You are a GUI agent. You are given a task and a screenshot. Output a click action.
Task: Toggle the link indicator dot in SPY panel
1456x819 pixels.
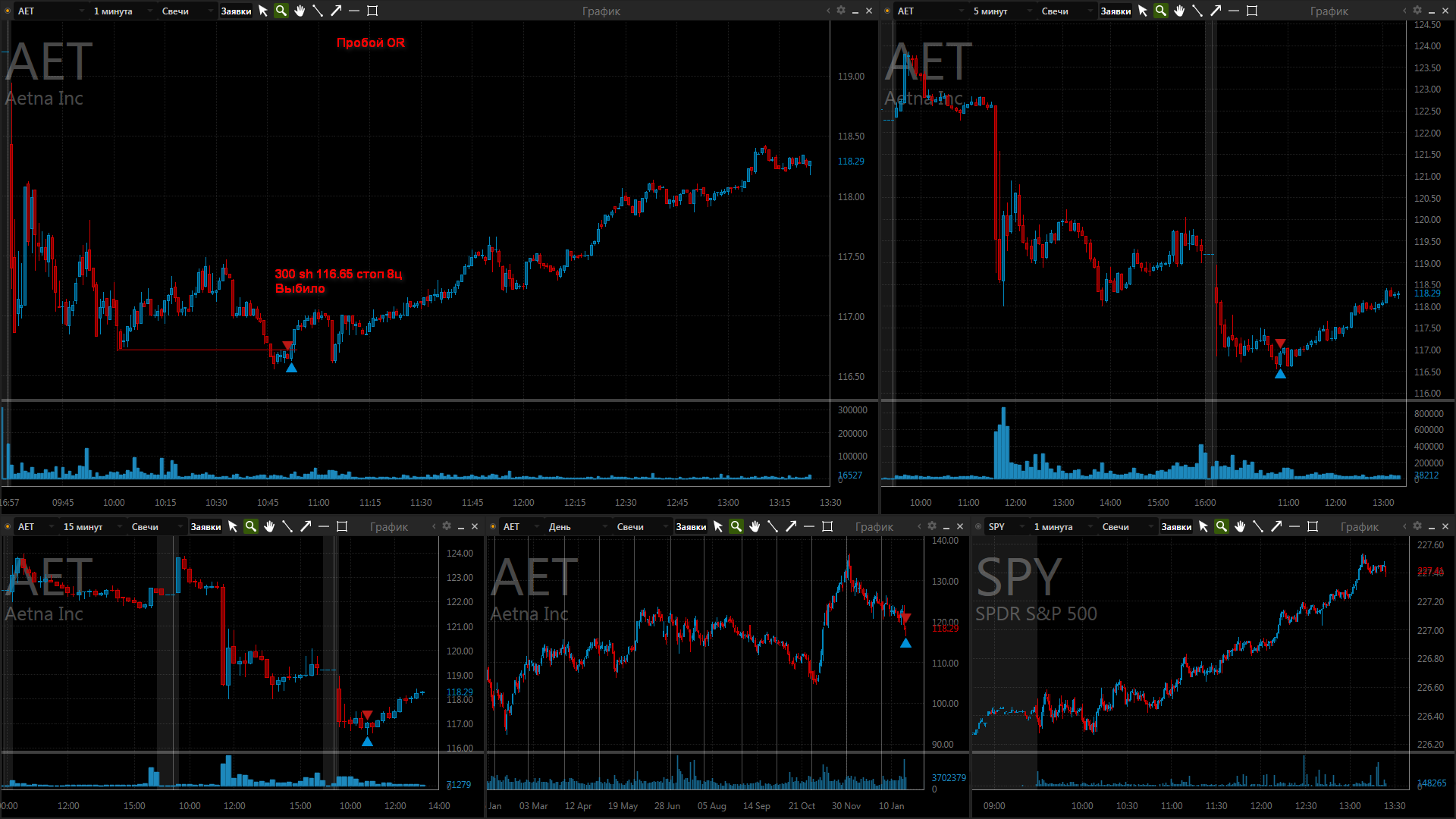coord(978,526)
